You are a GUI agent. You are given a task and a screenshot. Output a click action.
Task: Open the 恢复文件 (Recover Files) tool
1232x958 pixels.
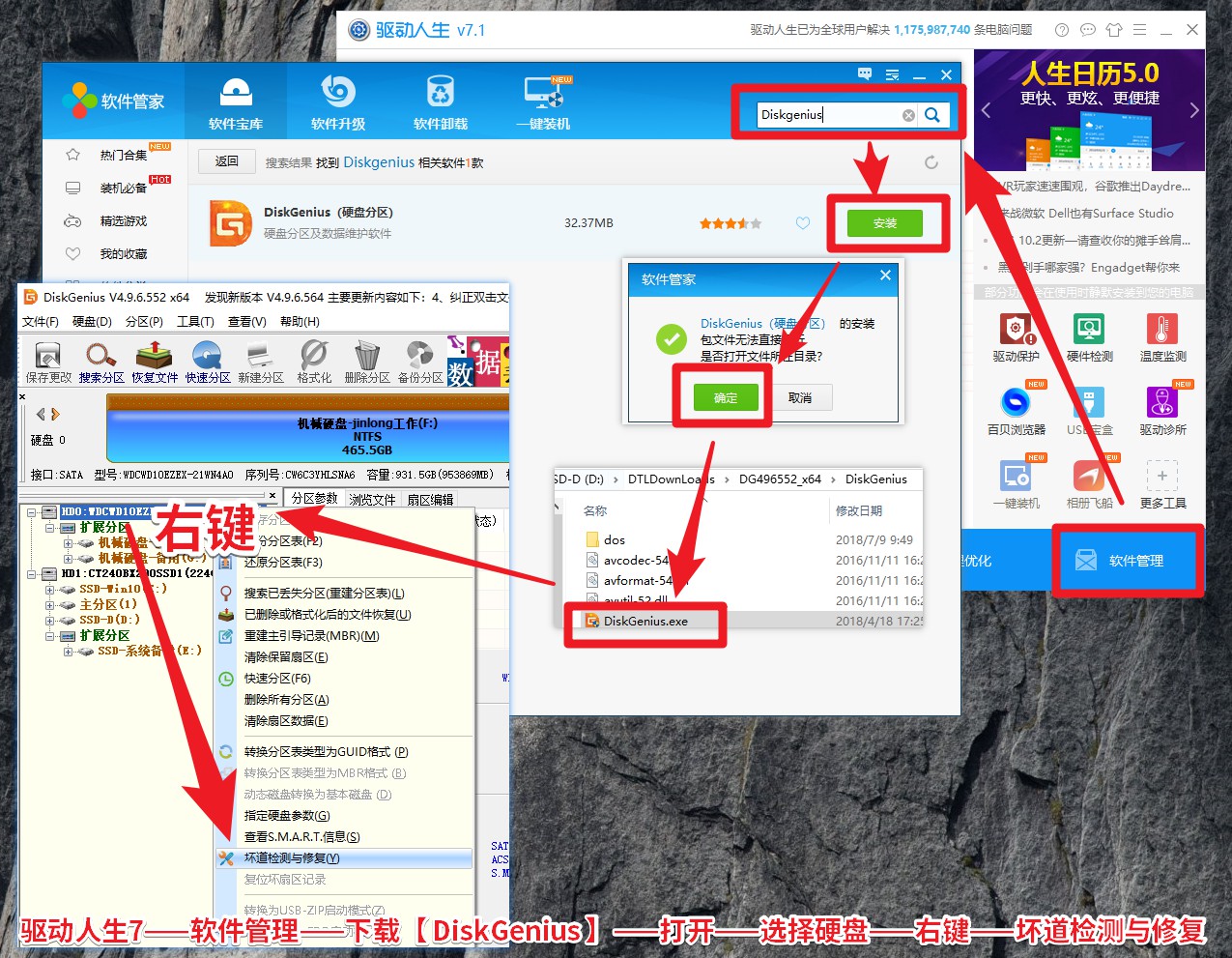(155, 358)
